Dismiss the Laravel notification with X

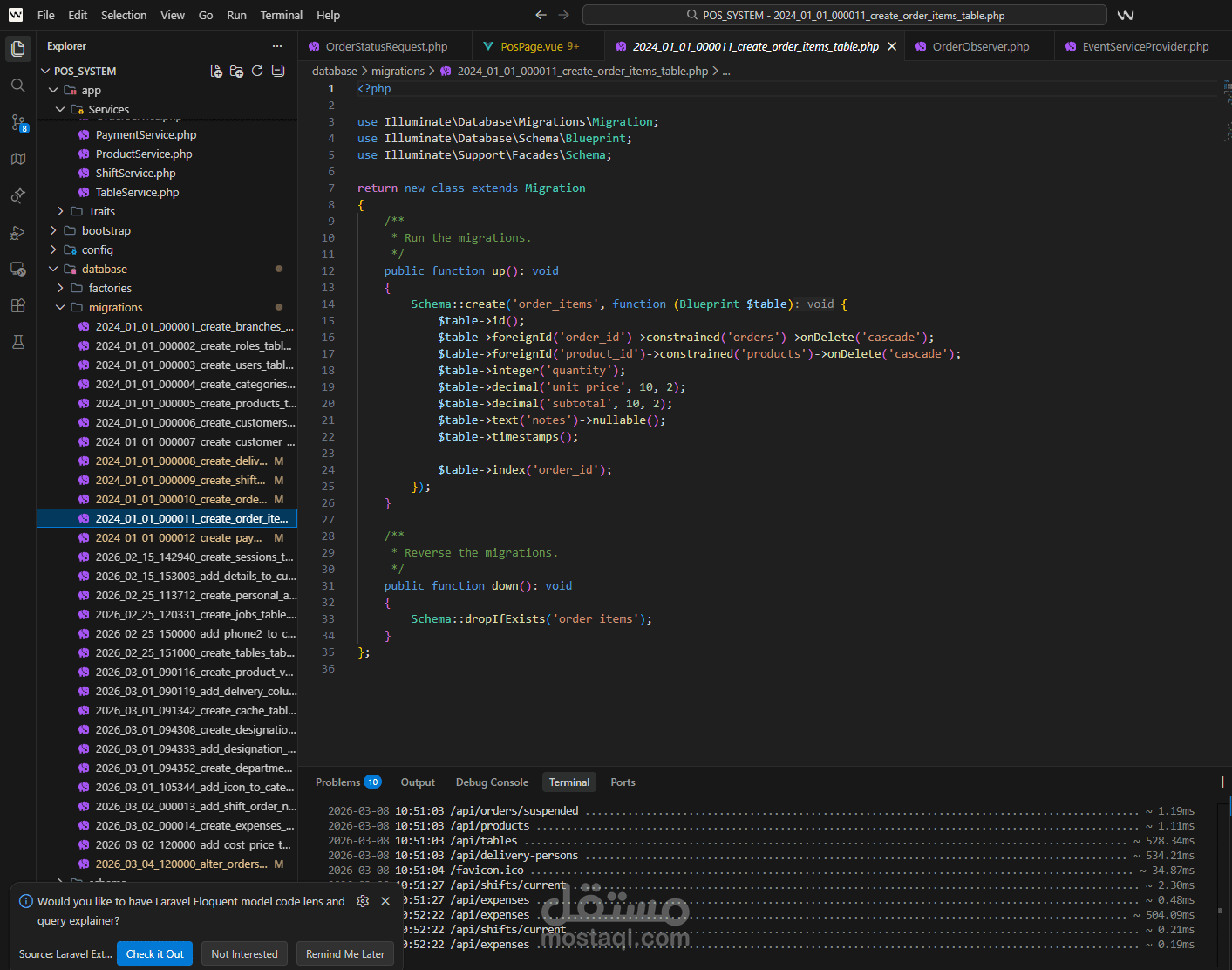click(385, 901)
